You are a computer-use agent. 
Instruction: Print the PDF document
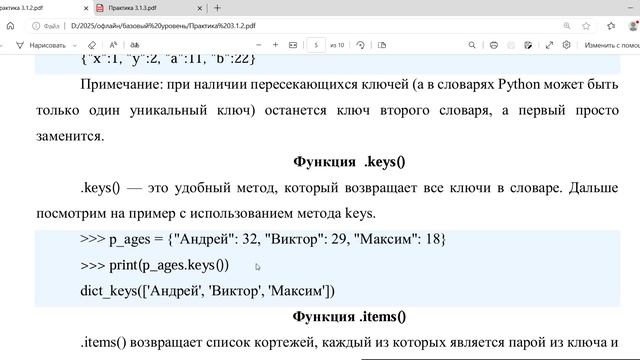[493, 45]
